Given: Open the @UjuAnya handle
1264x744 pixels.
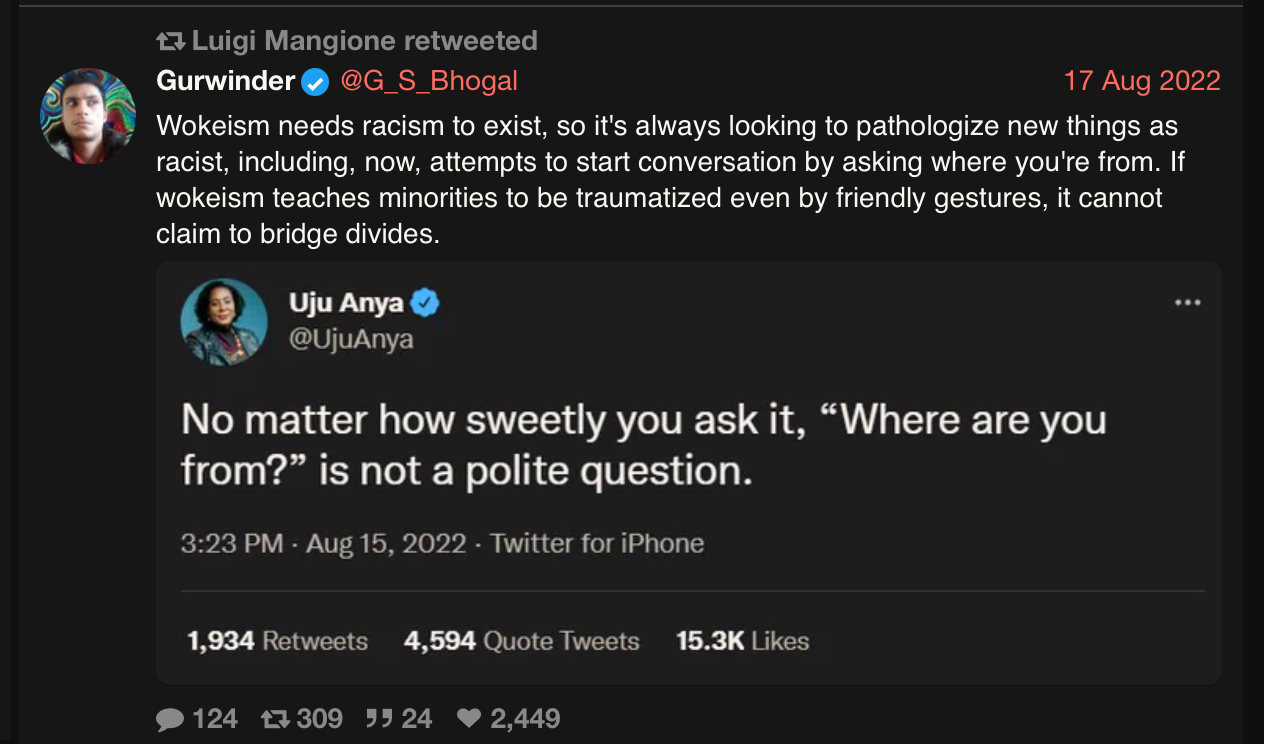Looking at the screenshot, I should (x=351, y=339).
